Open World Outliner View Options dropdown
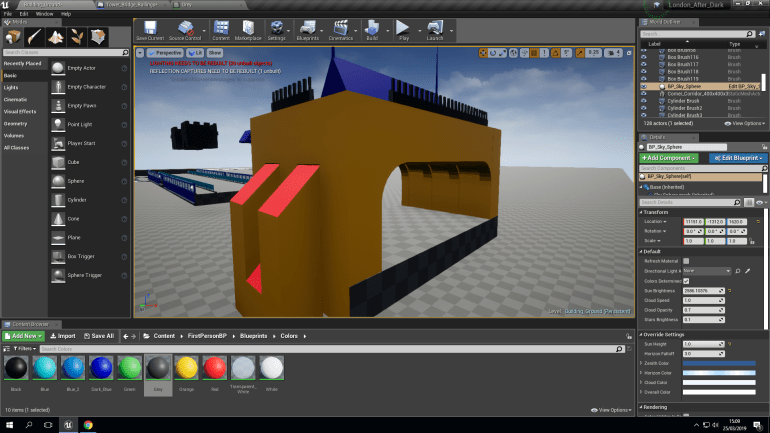This screenshot has height=433, width=770. [745, 124]
